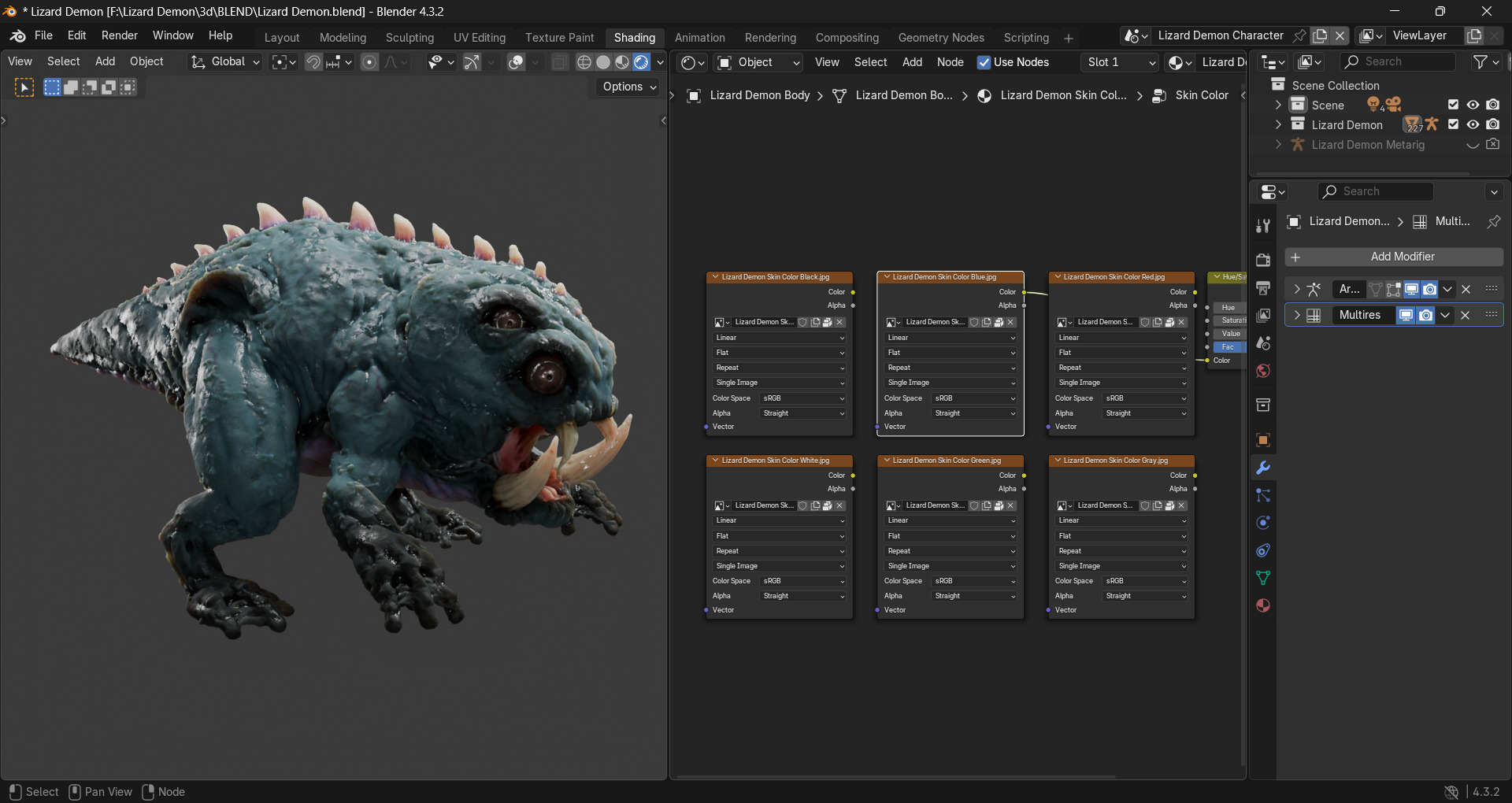The height and width of the screenshot is (803, 1512).
Task: Switch to the Geometry Nodes workspace tab
Action: 941,38
